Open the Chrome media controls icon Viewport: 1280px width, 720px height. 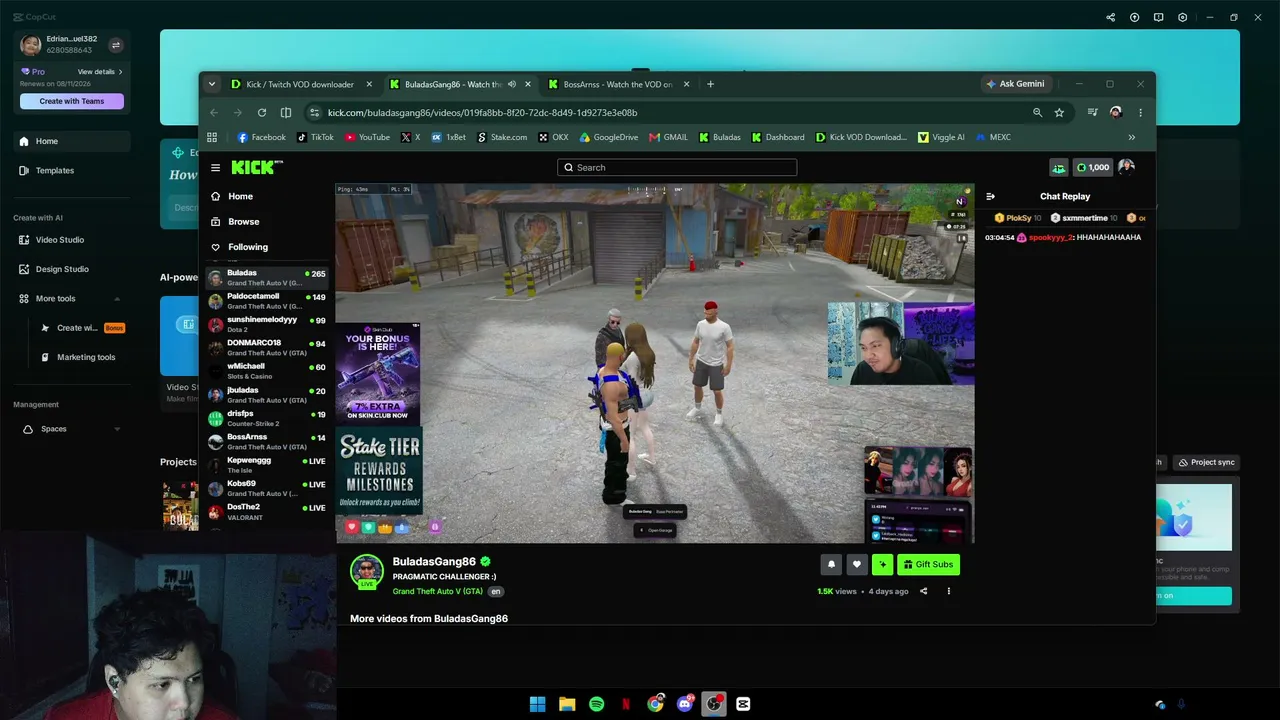click(x=1093, y=112)
